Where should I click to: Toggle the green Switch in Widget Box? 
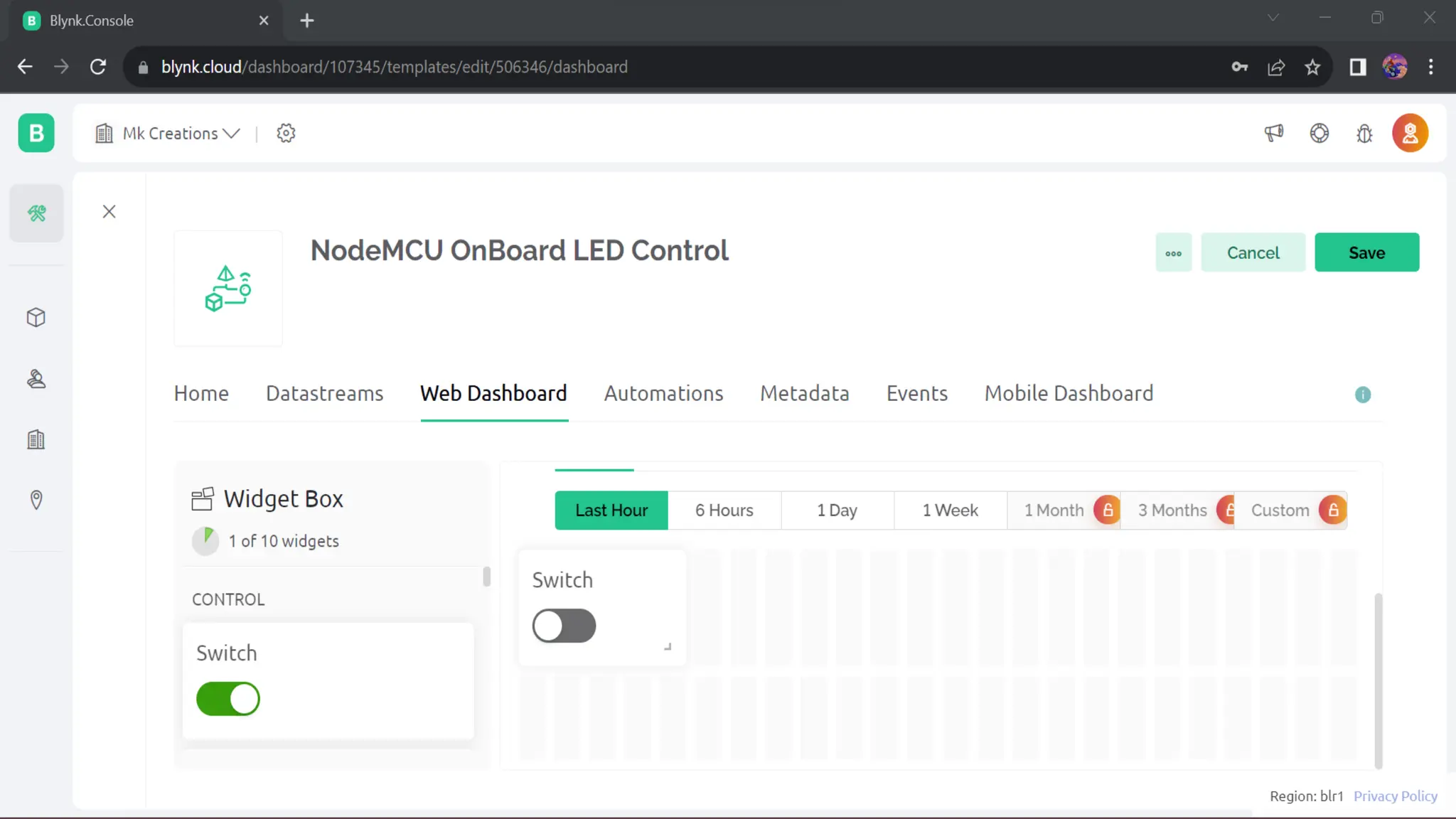point(228,699)
